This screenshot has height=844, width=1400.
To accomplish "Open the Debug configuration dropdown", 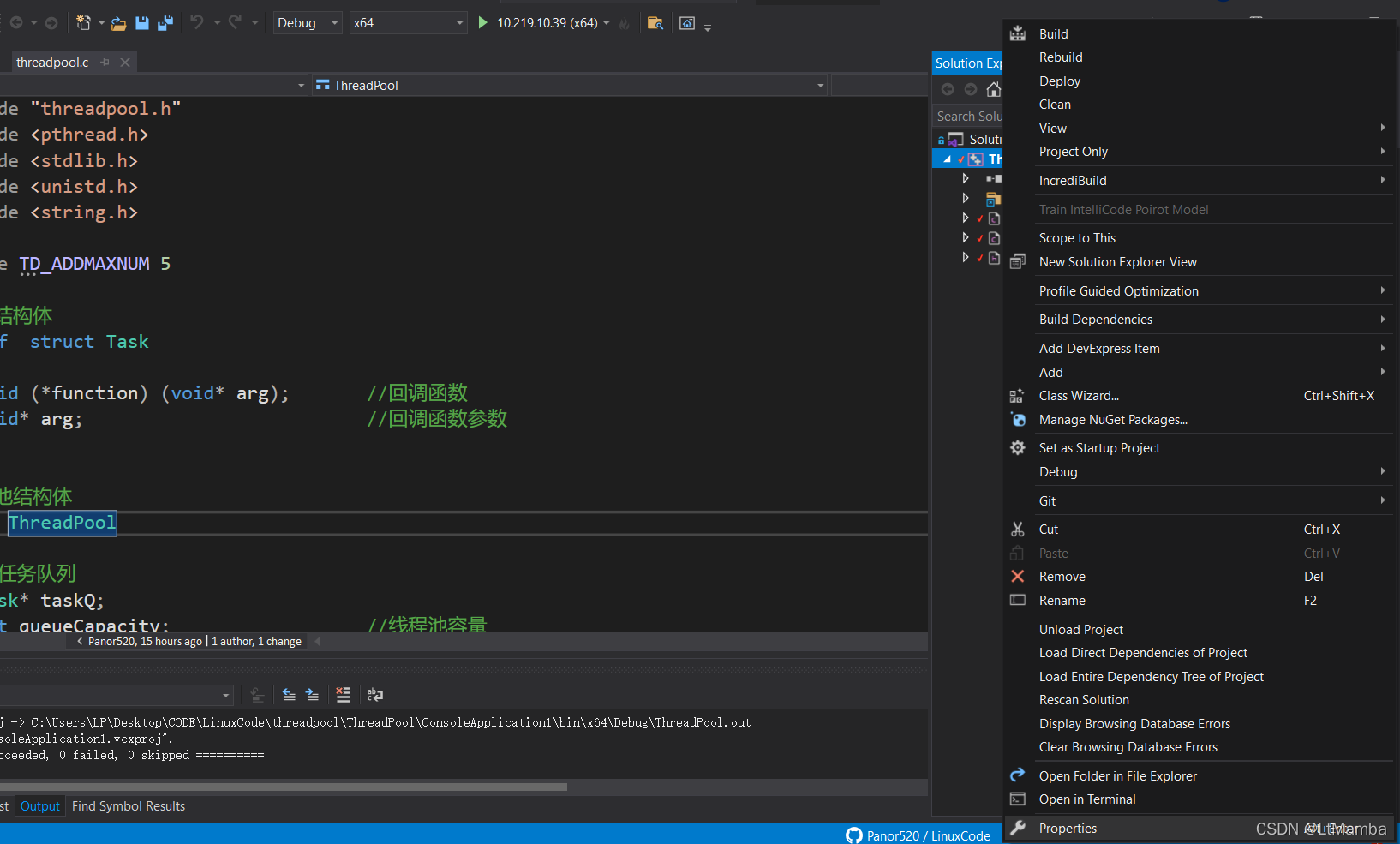I will coord(308,23).
